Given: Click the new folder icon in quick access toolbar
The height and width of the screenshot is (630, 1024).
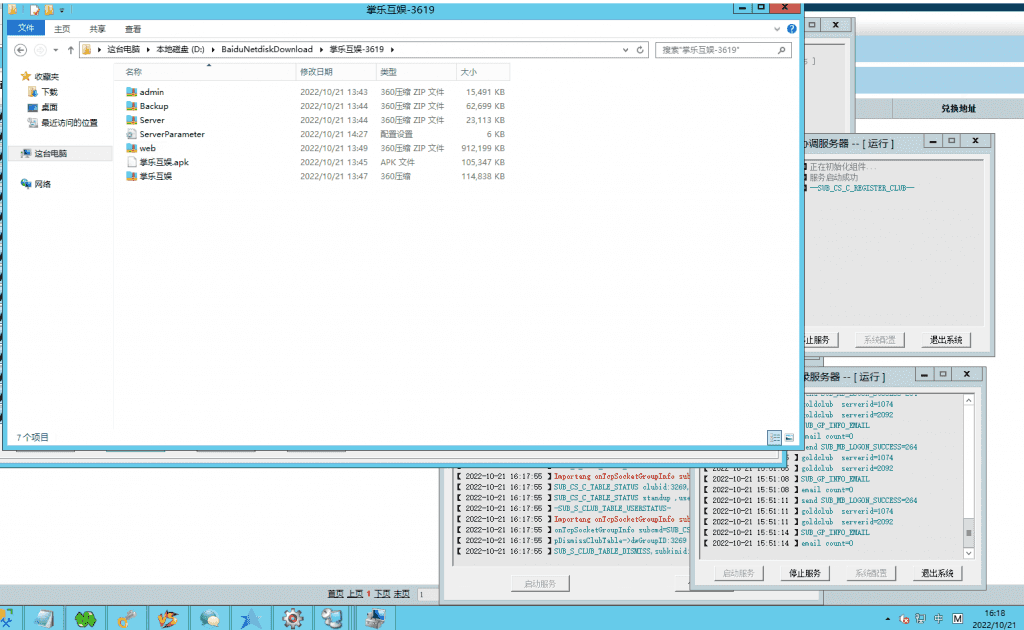Looking at the screenshot, I should click(48, 10).
